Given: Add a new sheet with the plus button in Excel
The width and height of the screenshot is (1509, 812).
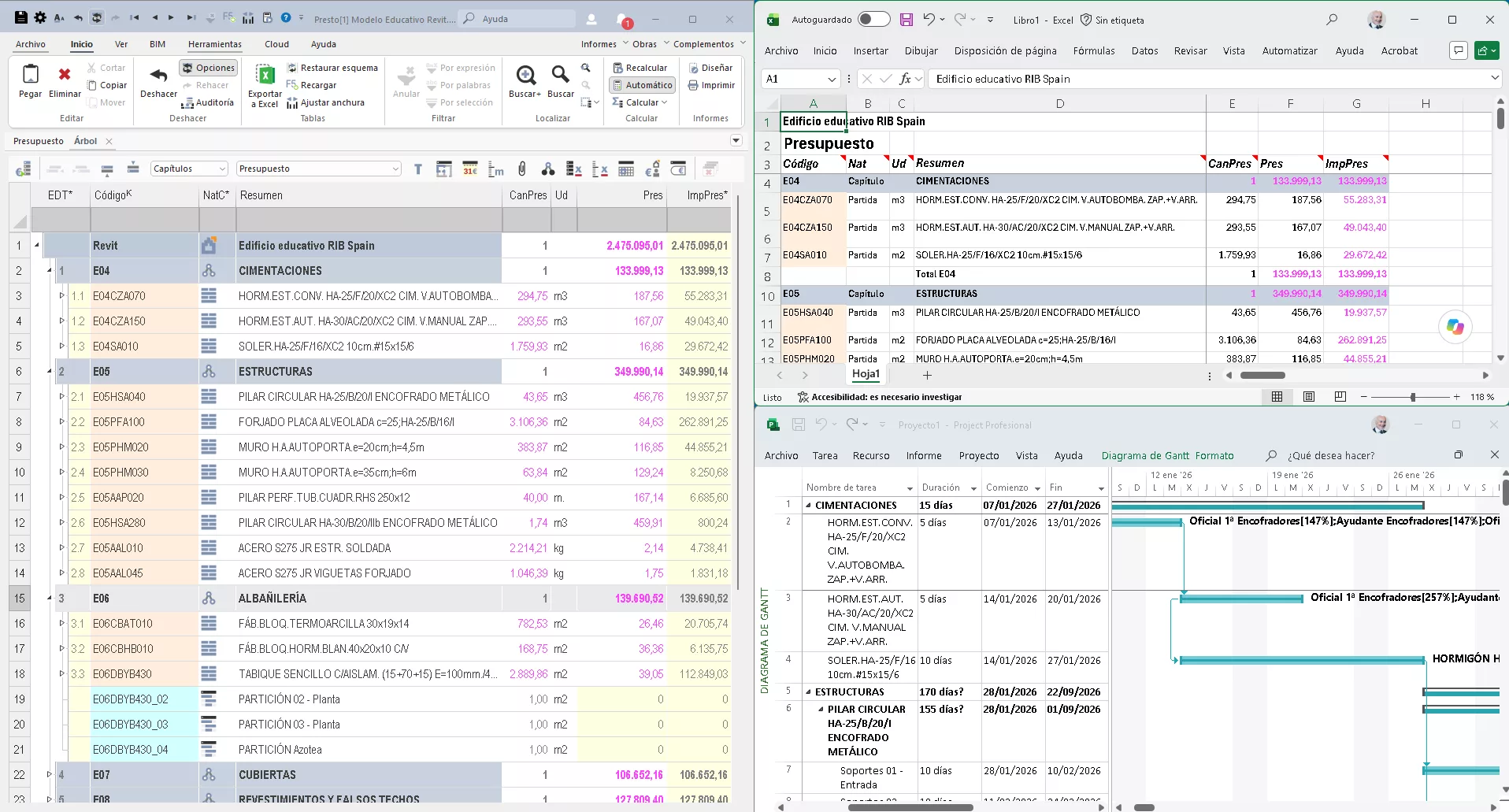Looking at the screenshot, I should click(927, 375).
